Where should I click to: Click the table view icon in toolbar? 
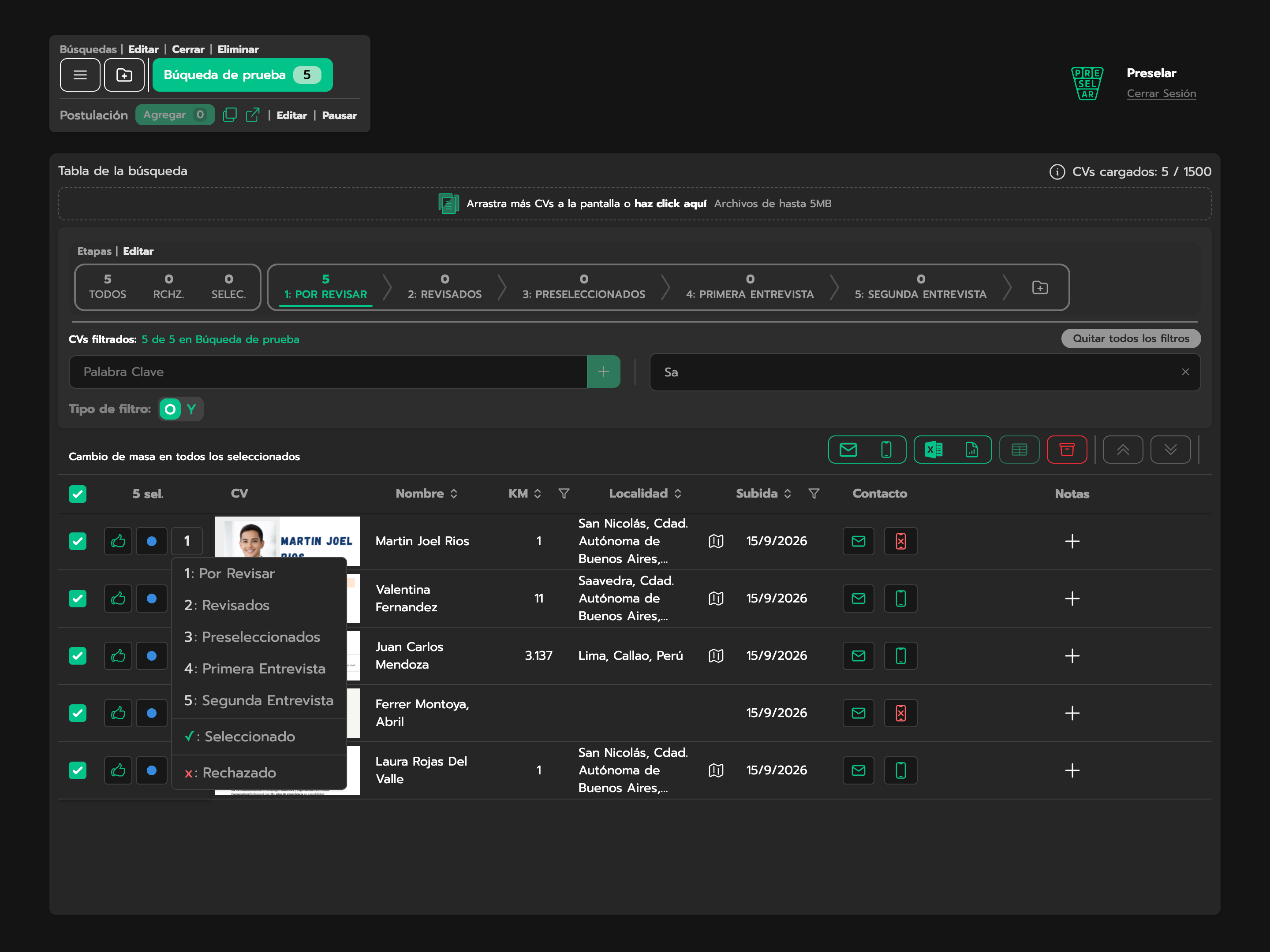[1019, 450]
